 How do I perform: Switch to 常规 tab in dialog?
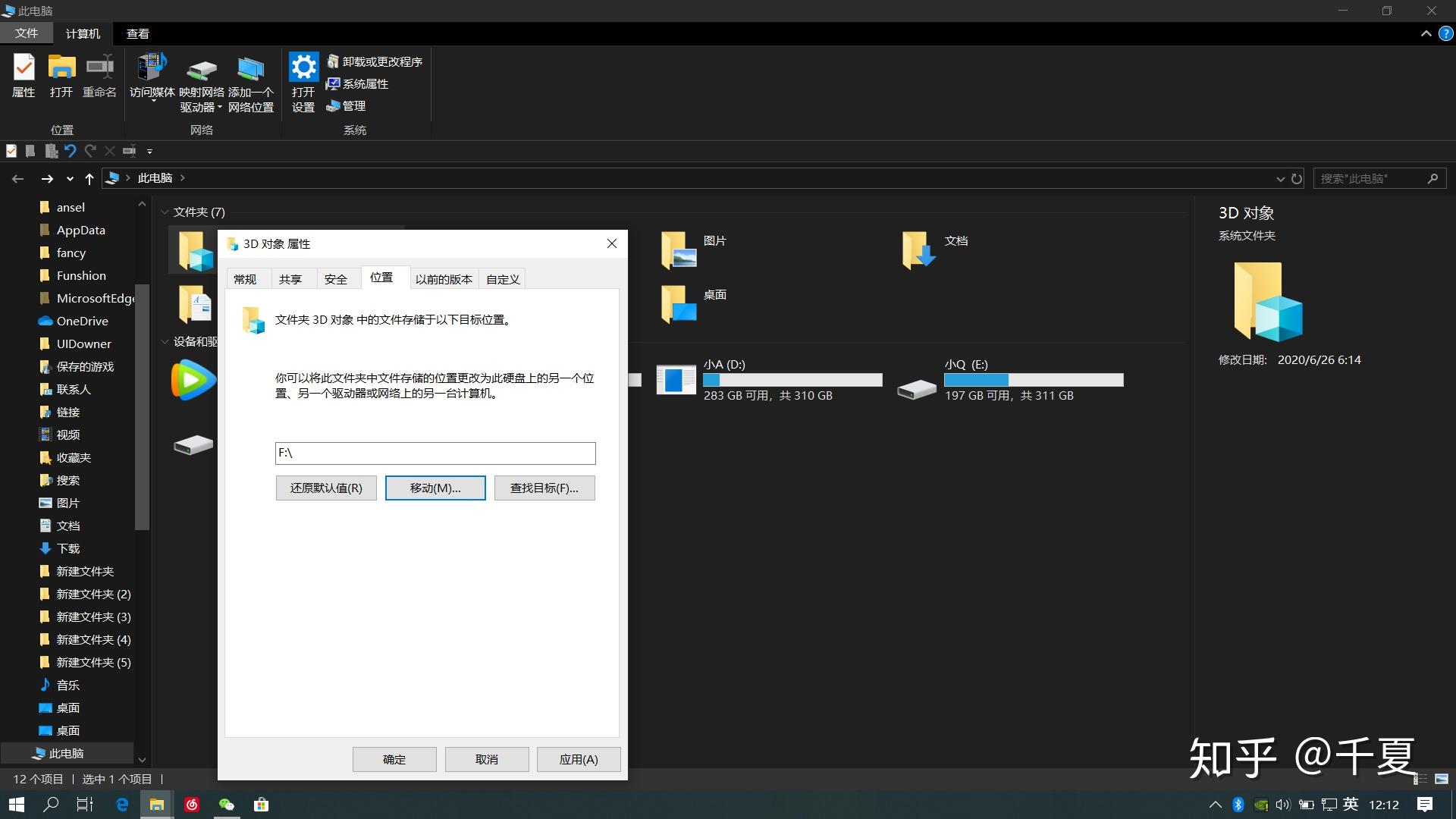[245, 278]
